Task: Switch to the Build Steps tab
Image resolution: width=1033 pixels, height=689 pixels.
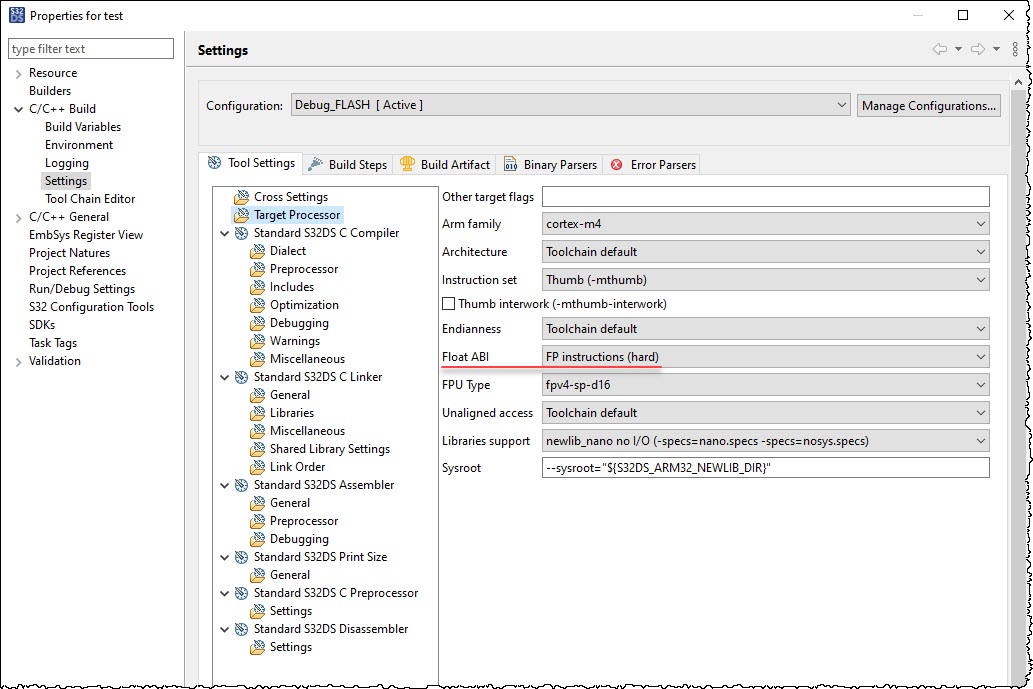Action: pyautogui.click(x=347, y=164)
